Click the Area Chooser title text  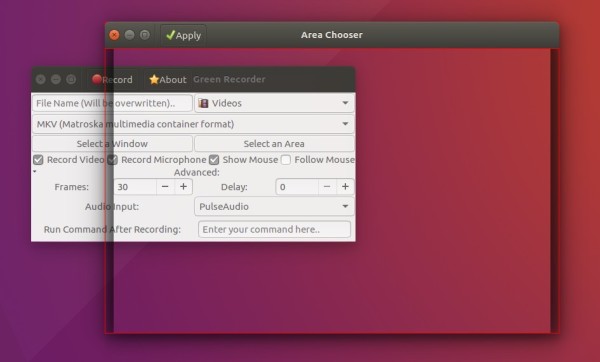(x=332, y=35)
